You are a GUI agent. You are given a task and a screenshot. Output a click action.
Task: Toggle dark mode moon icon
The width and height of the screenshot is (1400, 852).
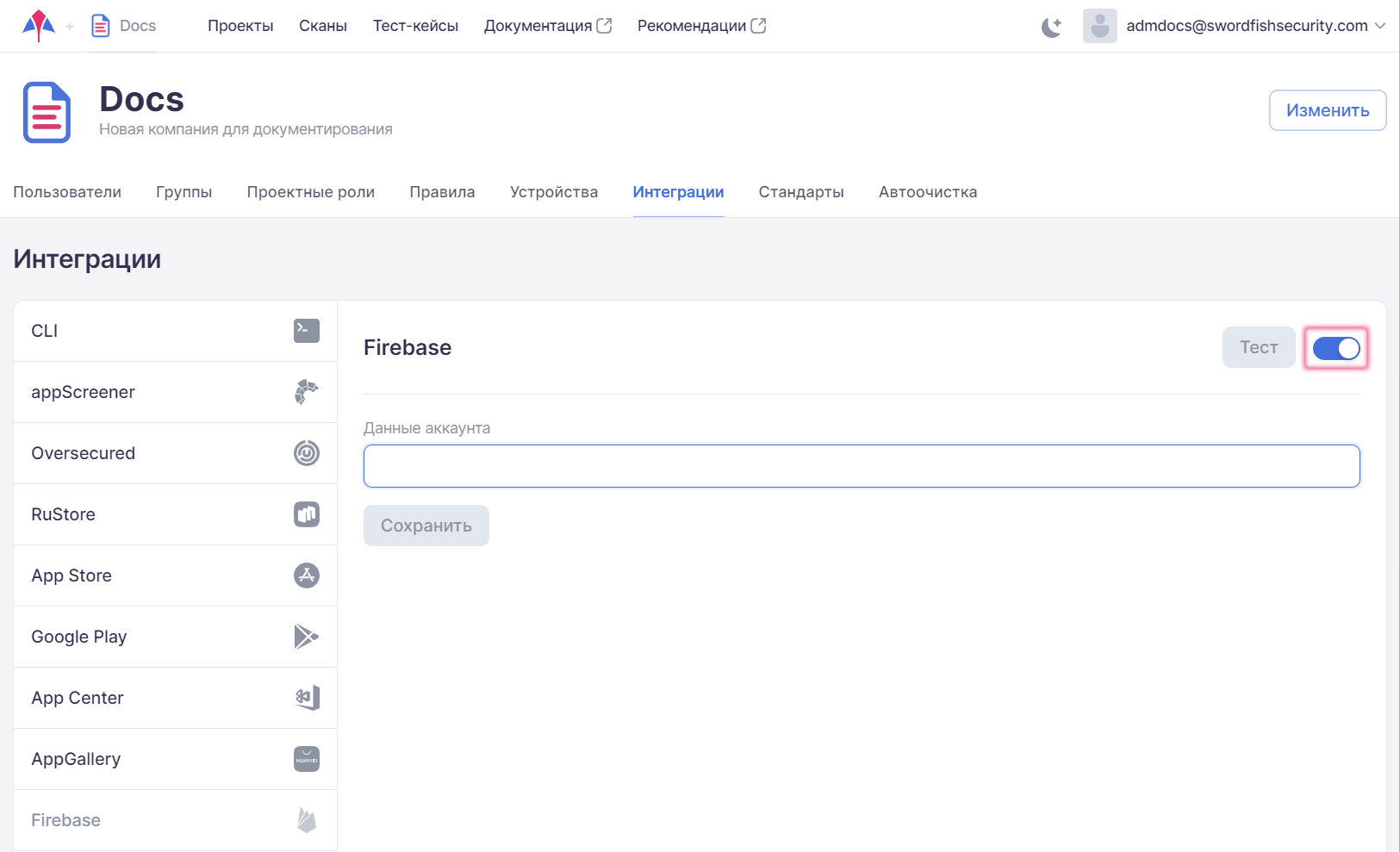coord(1051,27)
